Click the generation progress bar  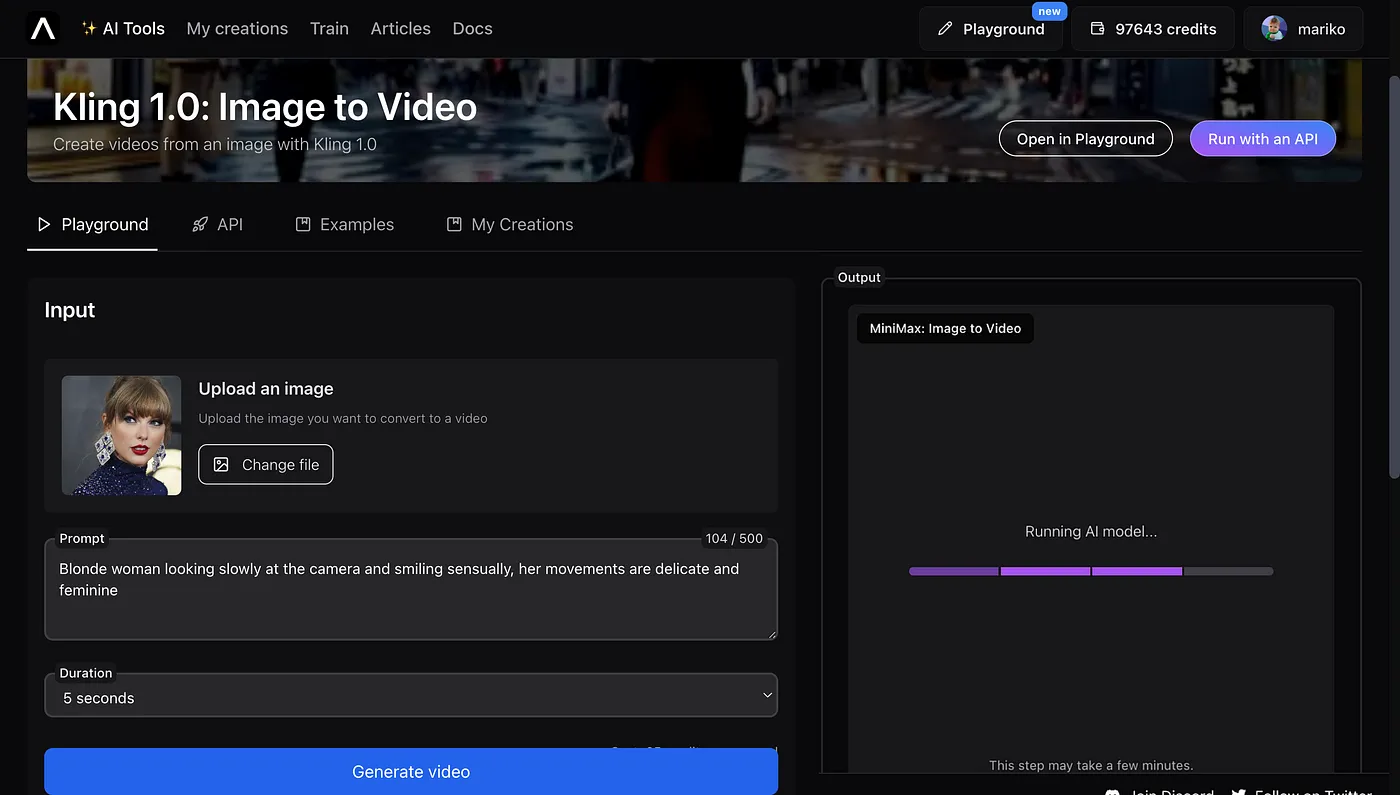[x=1091, y=571]
